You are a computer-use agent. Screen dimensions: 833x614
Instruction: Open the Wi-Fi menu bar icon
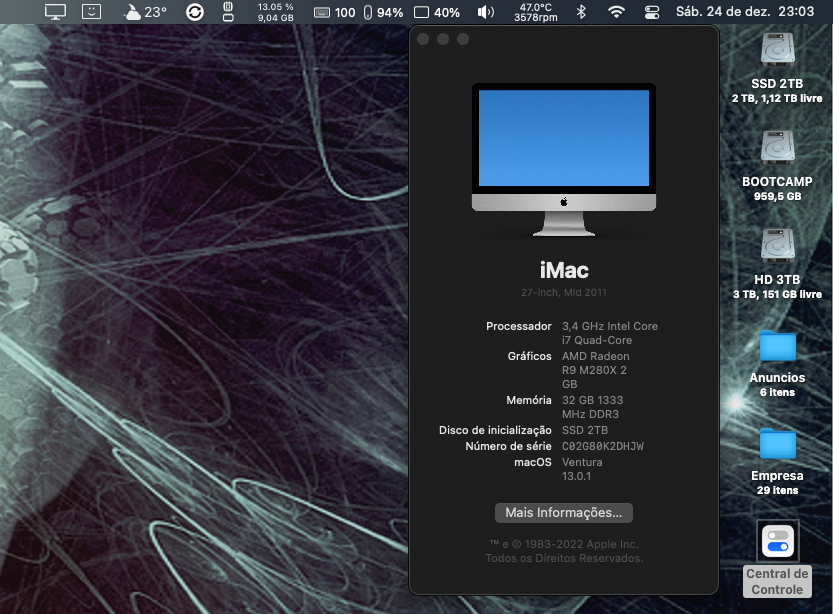click(616, 12)
